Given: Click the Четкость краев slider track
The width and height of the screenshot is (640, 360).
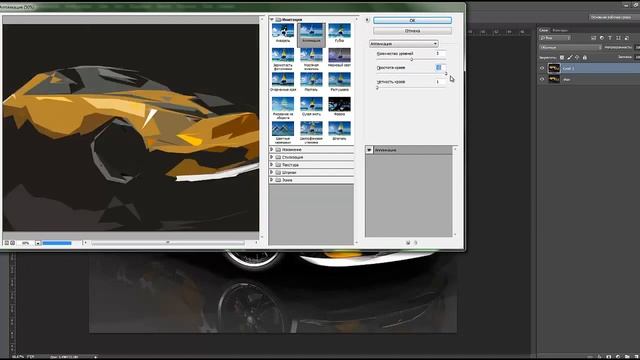Looking at the screenshot, I should (411, 88).
